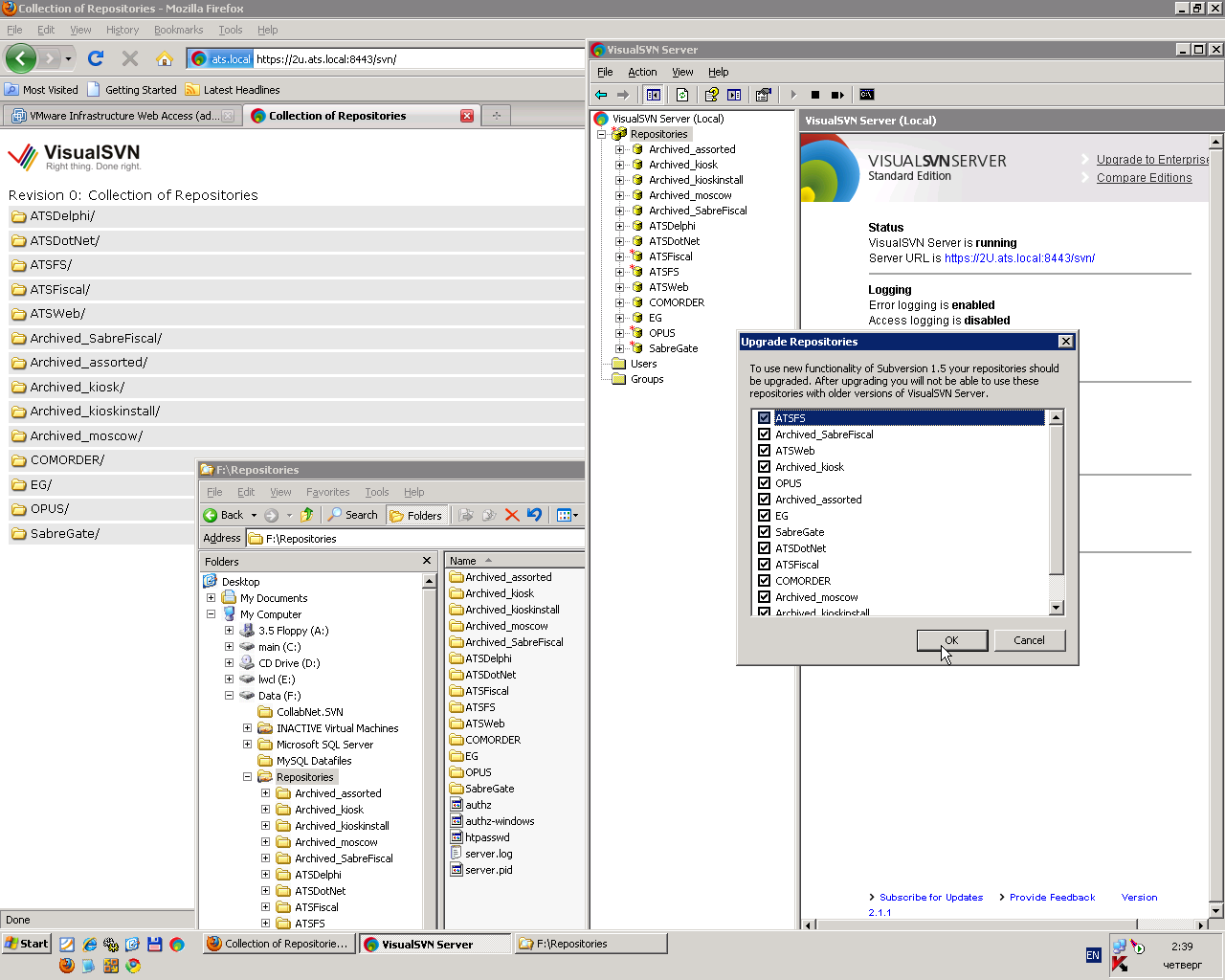Screen dimensions: 1225x980
Task: Uncheck ATSFS in Upgrade Repositories list
Action: coord(764,418)
